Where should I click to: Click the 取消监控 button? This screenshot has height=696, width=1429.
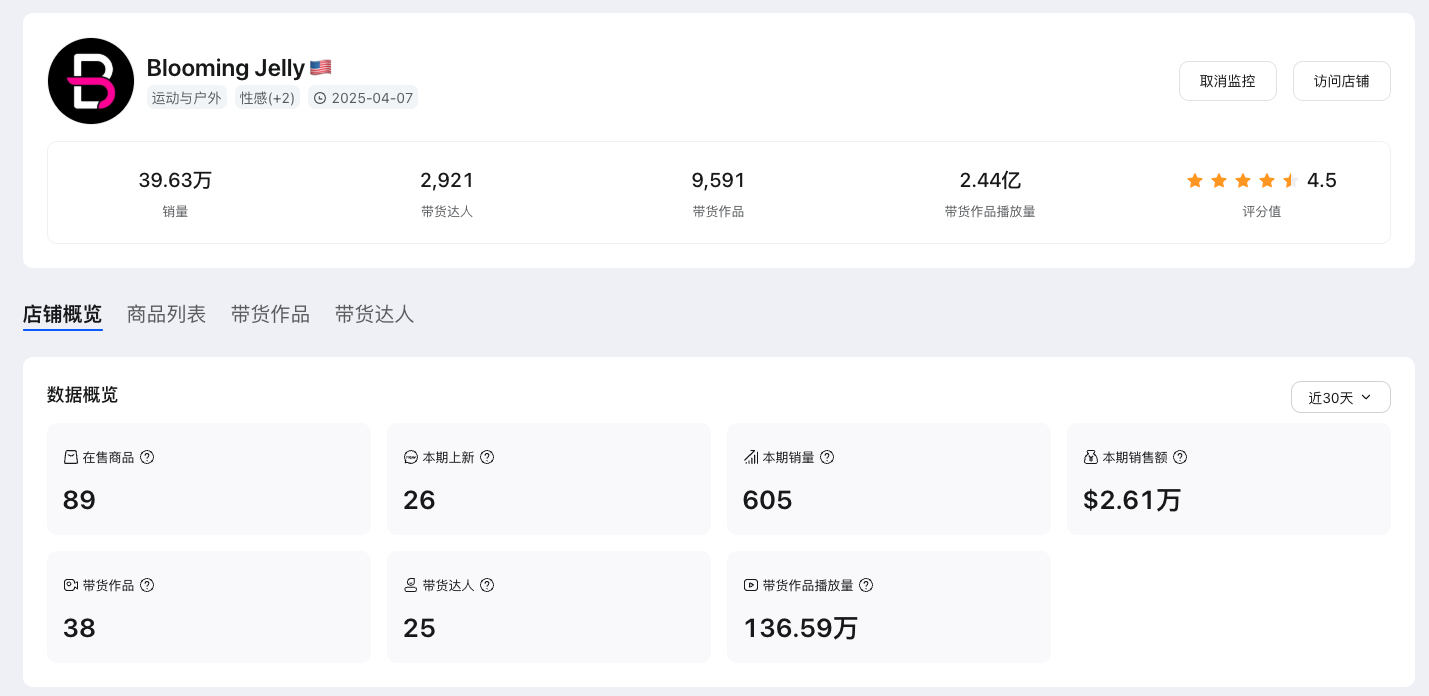[1227, 81]
